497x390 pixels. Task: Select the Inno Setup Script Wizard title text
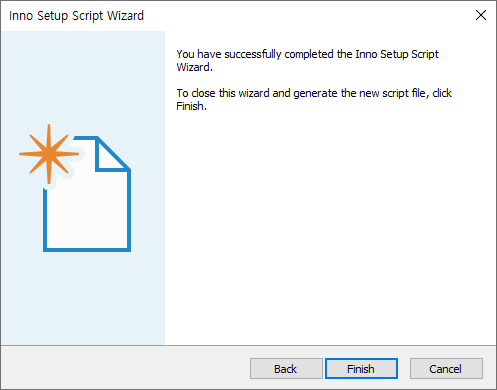(x=76, y=16)
